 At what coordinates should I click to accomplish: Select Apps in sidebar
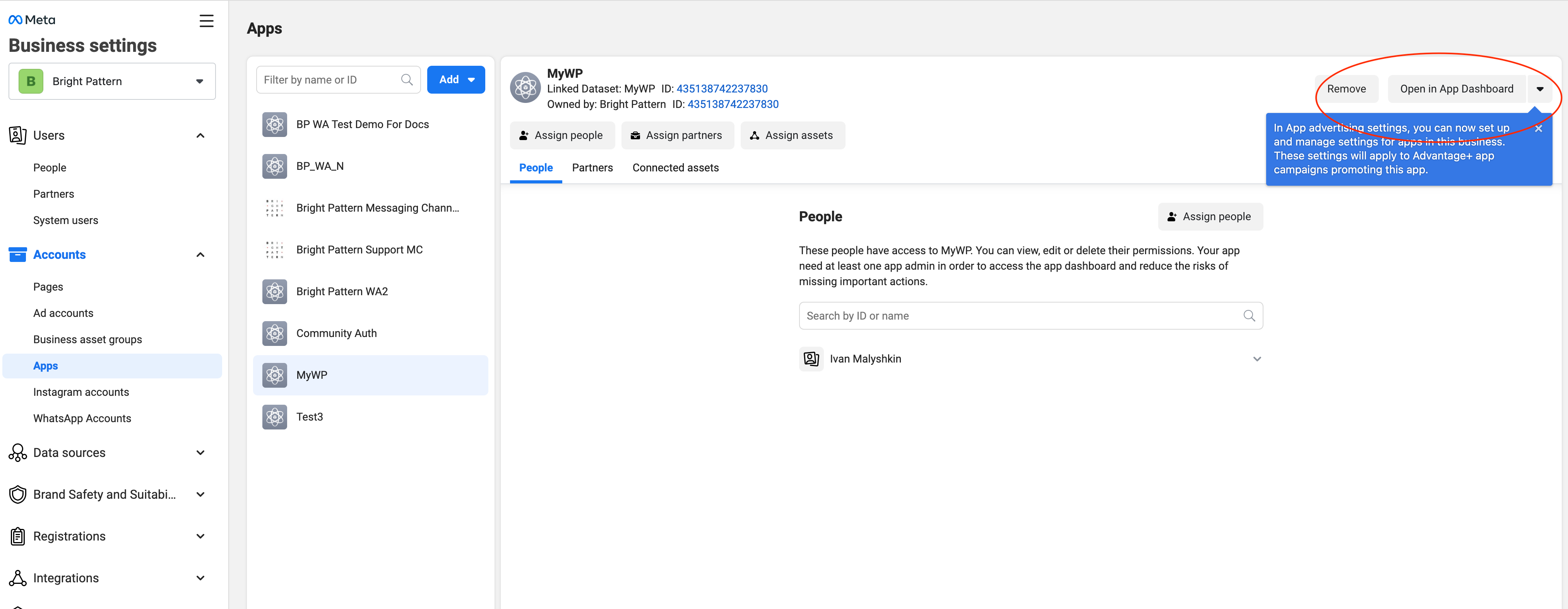112,366
